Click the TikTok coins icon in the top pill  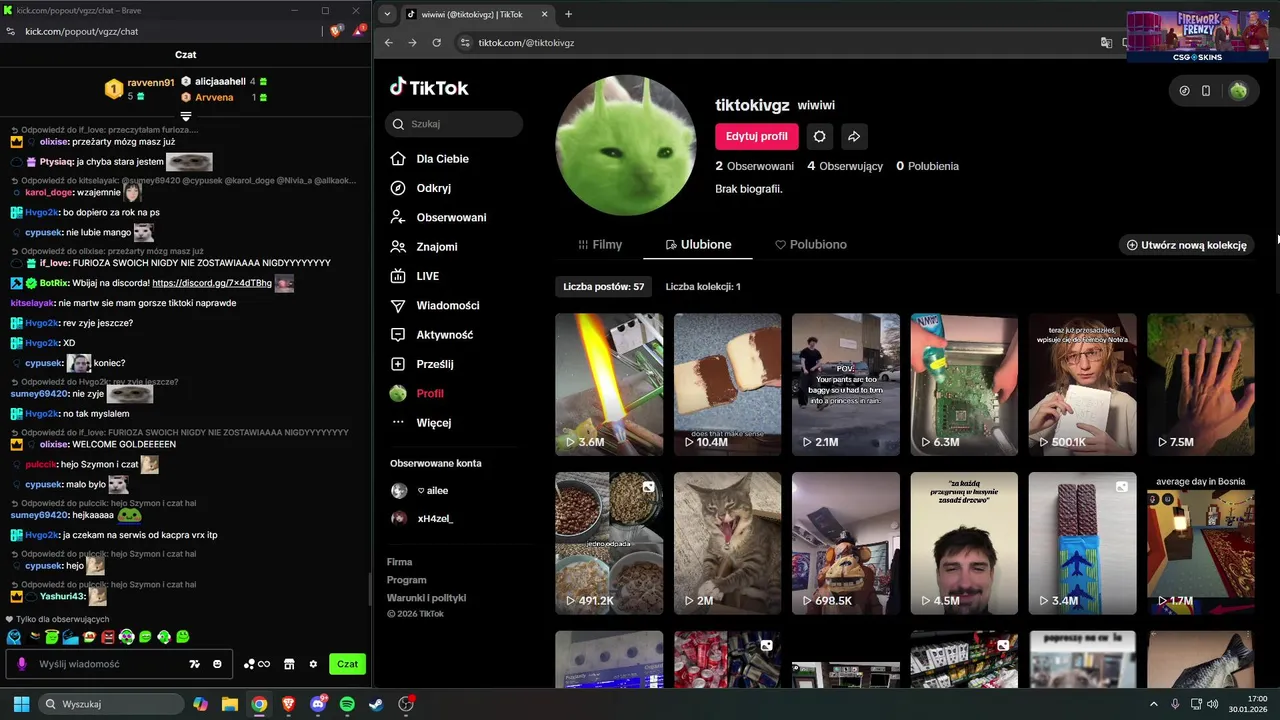1184,91
